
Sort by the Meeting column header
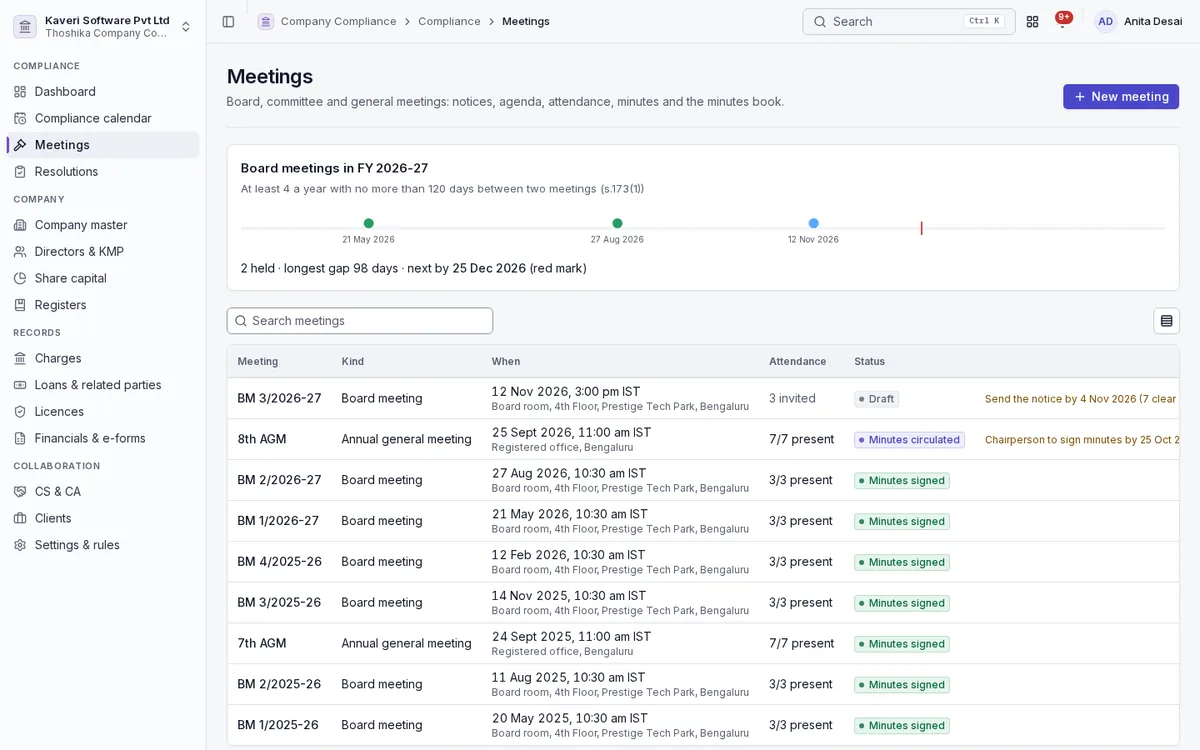point(258,361)
